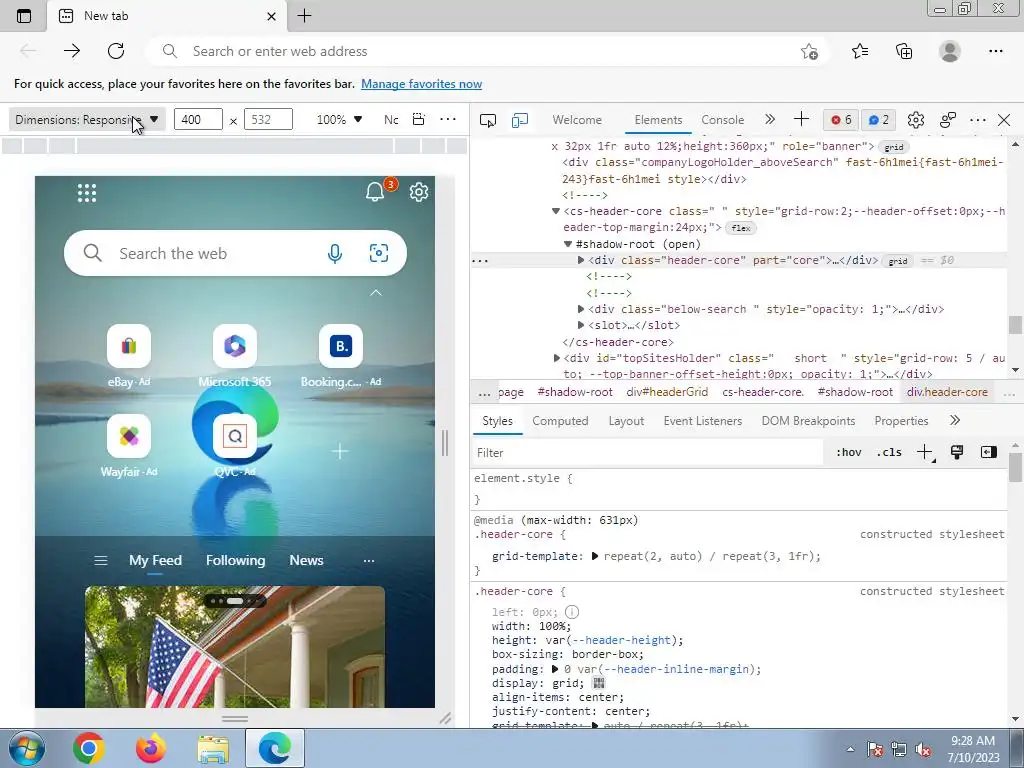Expand the div class header-core node

point(581,260)
